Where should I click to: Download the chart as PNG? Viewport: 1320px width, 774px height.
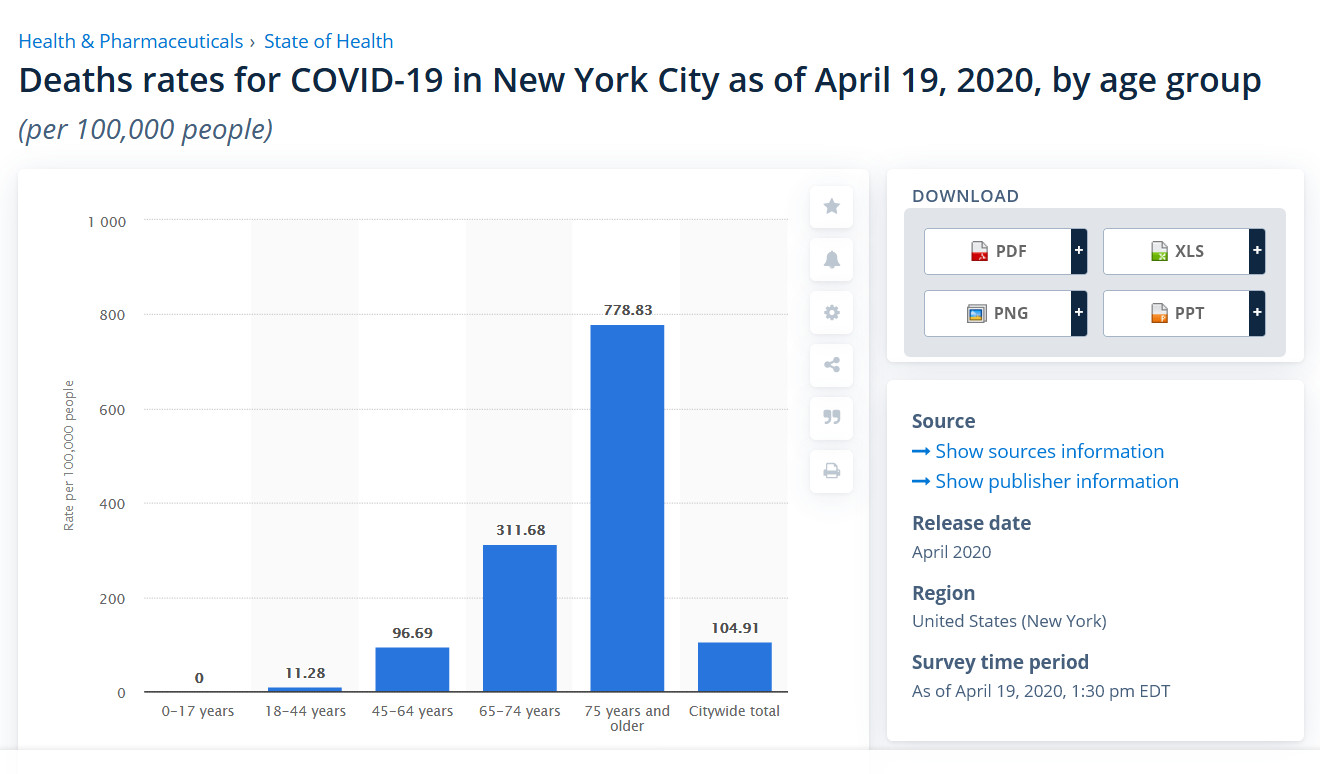tap(1000, 313)
